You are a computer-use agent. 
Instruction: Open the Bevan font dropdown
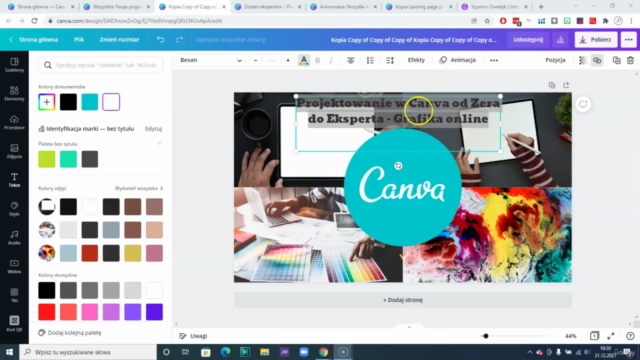(211, 60)
